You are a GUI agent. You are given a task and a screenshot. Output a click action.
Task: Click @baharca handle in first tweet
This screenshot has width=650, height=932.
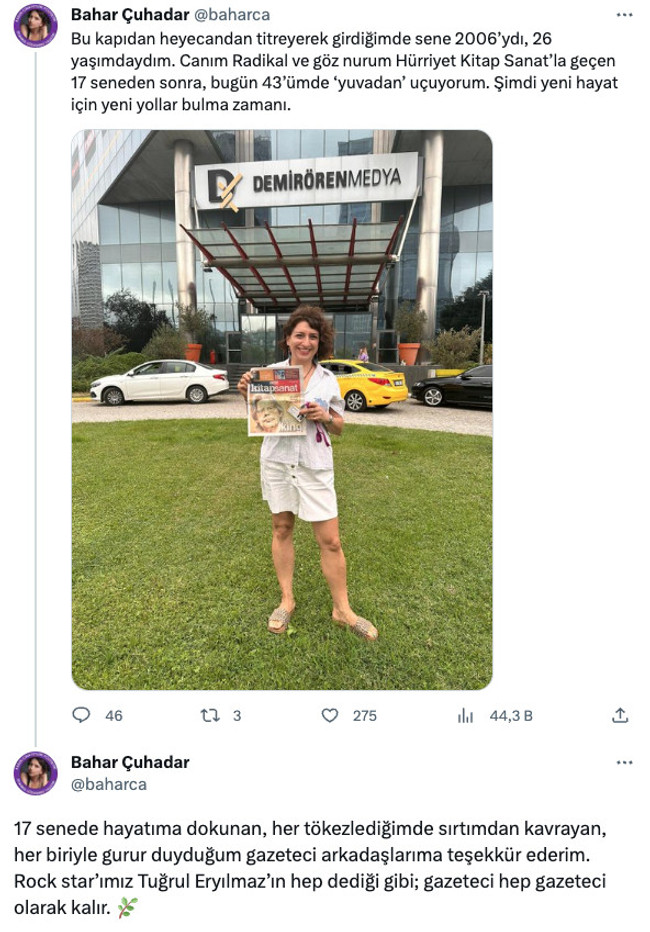[232, 14]
